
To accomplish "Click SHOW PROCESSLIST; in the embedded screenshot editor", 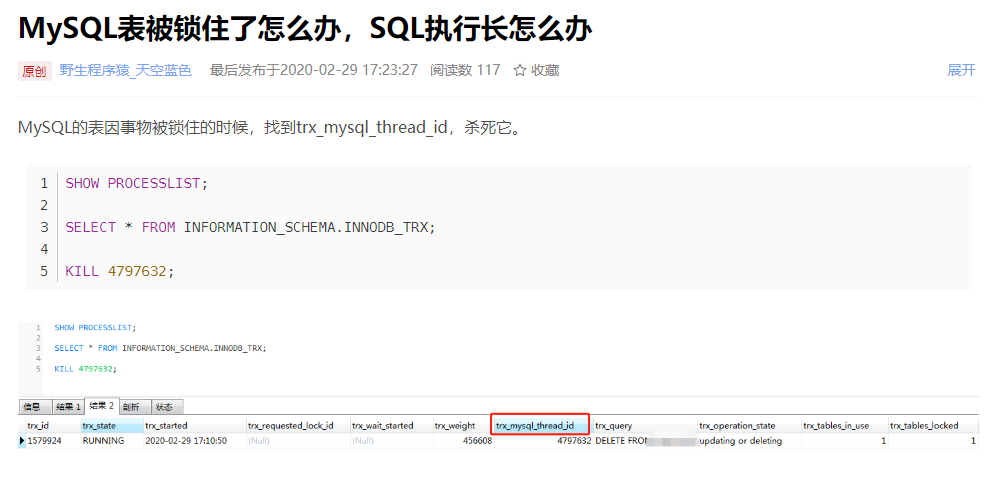I will (x=95, y=327).
